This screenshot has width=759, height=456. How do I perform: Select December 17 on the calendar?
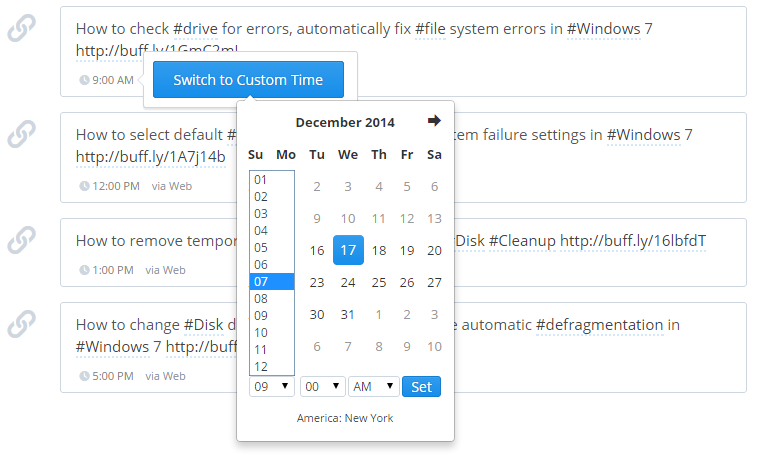(x=347, y=250)
